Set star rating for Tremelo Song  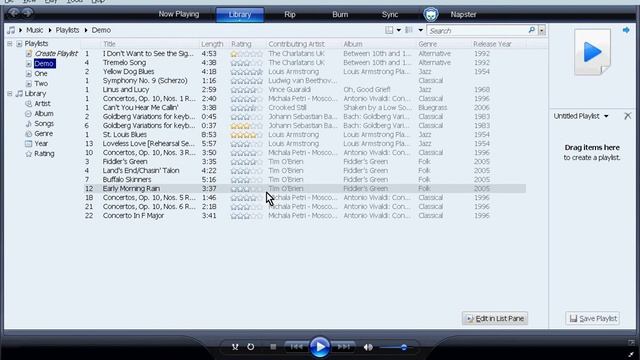(247, 63)
